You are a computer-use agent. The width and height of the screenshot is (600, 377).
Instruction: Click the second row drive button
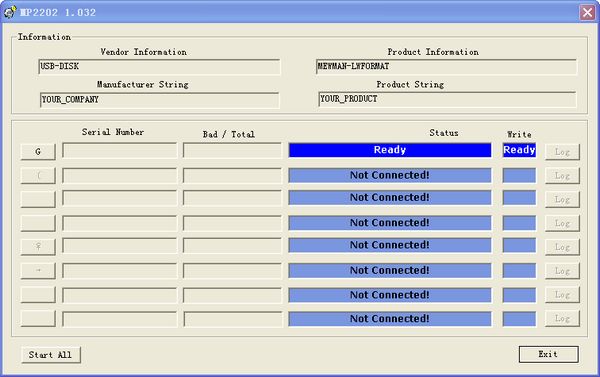(x=38, y=176)
